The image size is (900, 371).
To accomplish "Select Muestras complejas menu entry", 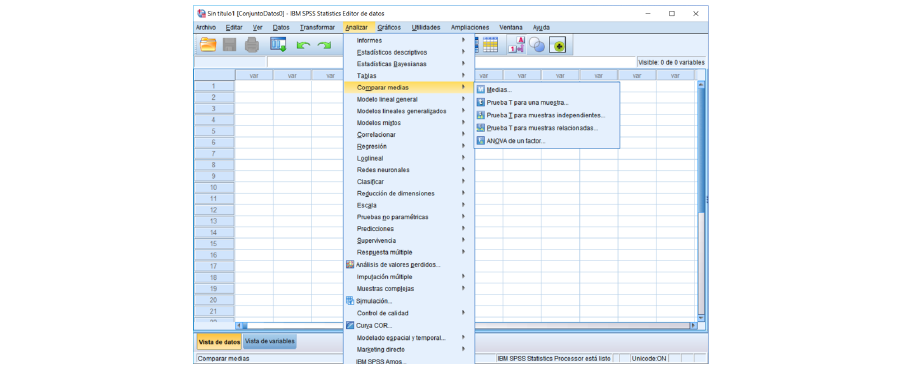I will click(409, 288).
